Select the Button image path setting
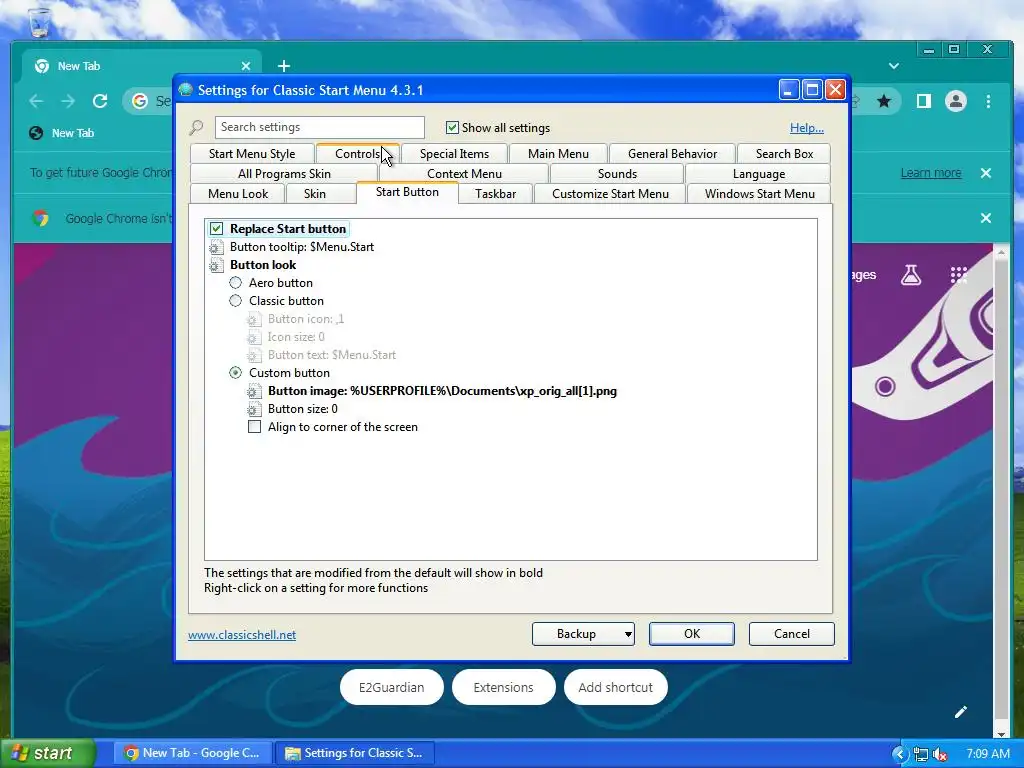Viewport: 1024px width, 768px height. tap(442, 391)
